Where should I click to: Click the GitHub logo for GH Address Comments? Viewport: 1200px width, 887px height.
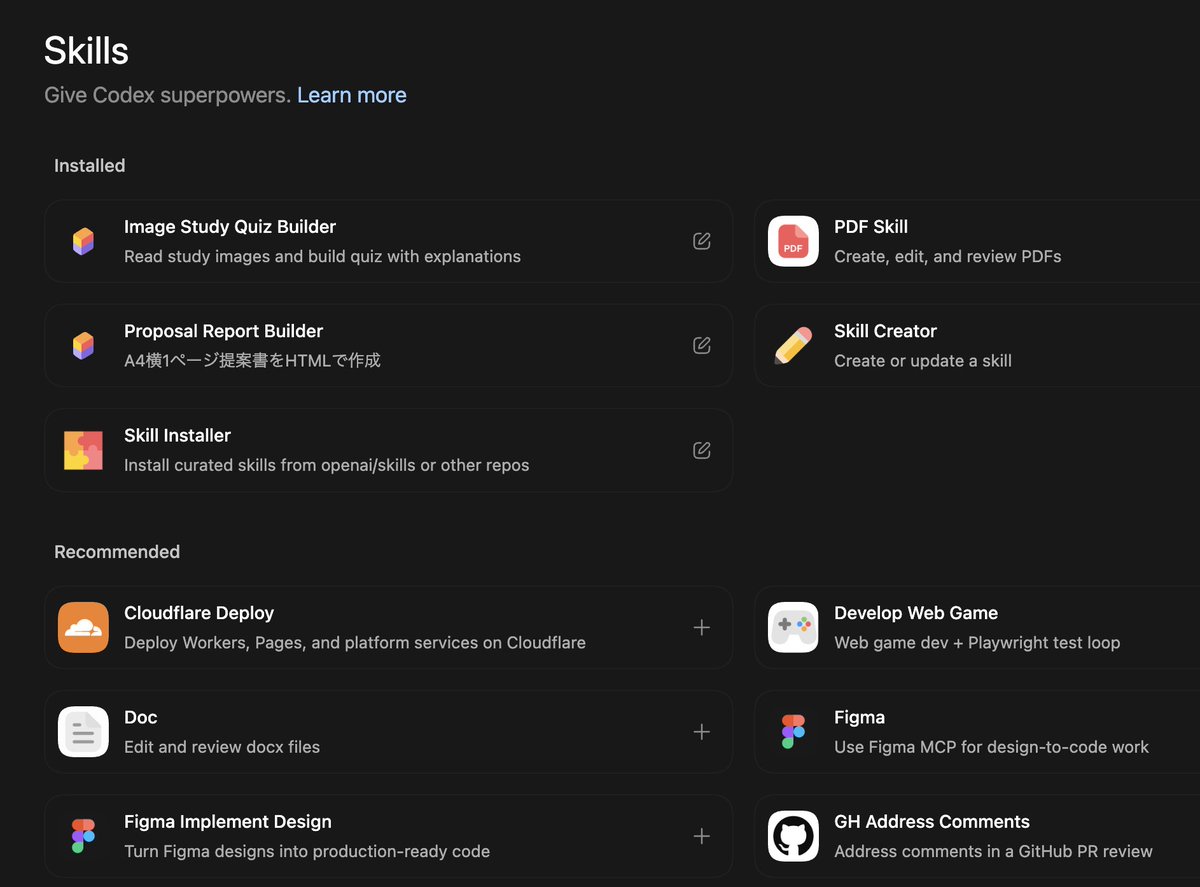tap(793, 836)
